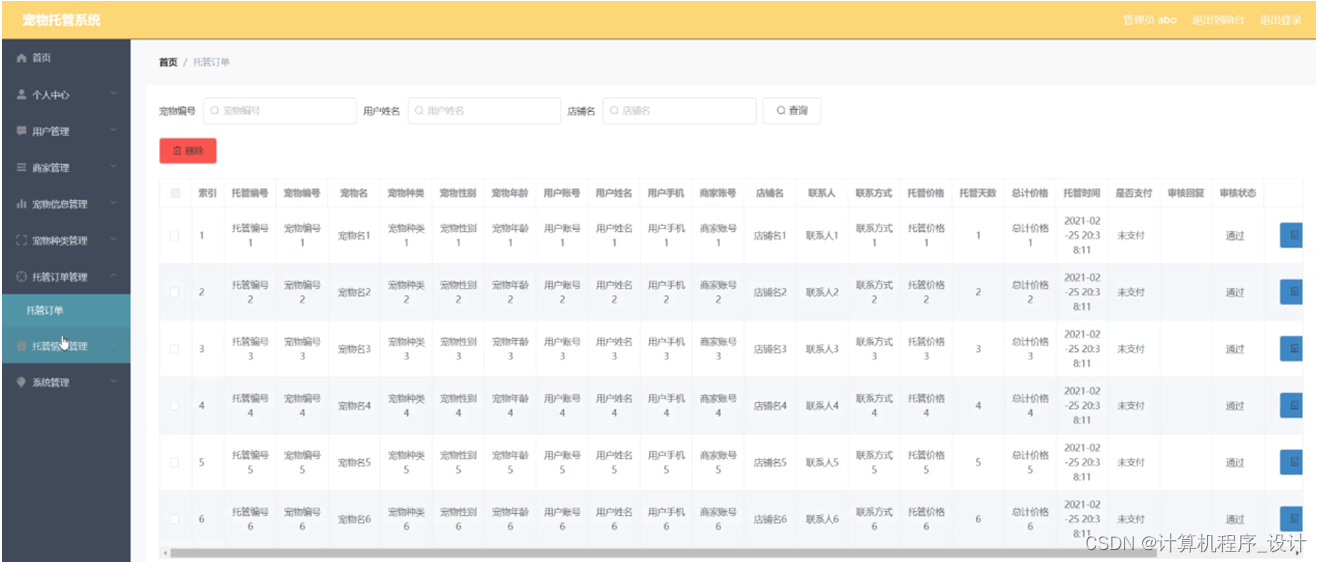Tick the checkbox for row with index 3
Image resolution: width=1322 pixels, height=562 pixels.
click(x=175, y=349)
